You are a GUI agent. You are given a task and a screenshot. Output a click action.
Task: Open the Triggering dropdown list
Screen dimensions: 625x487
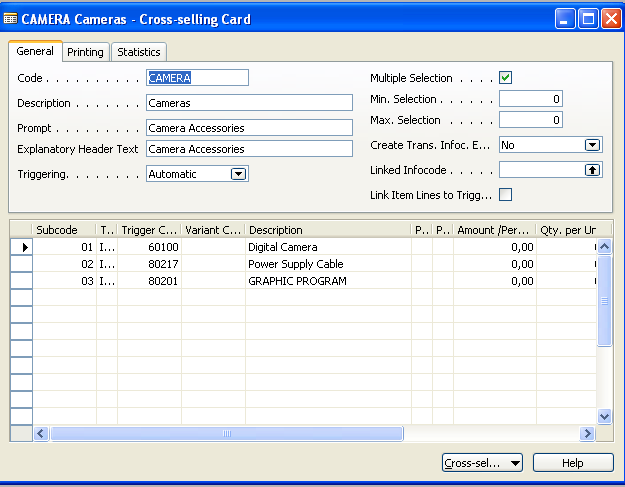[238, 174]
